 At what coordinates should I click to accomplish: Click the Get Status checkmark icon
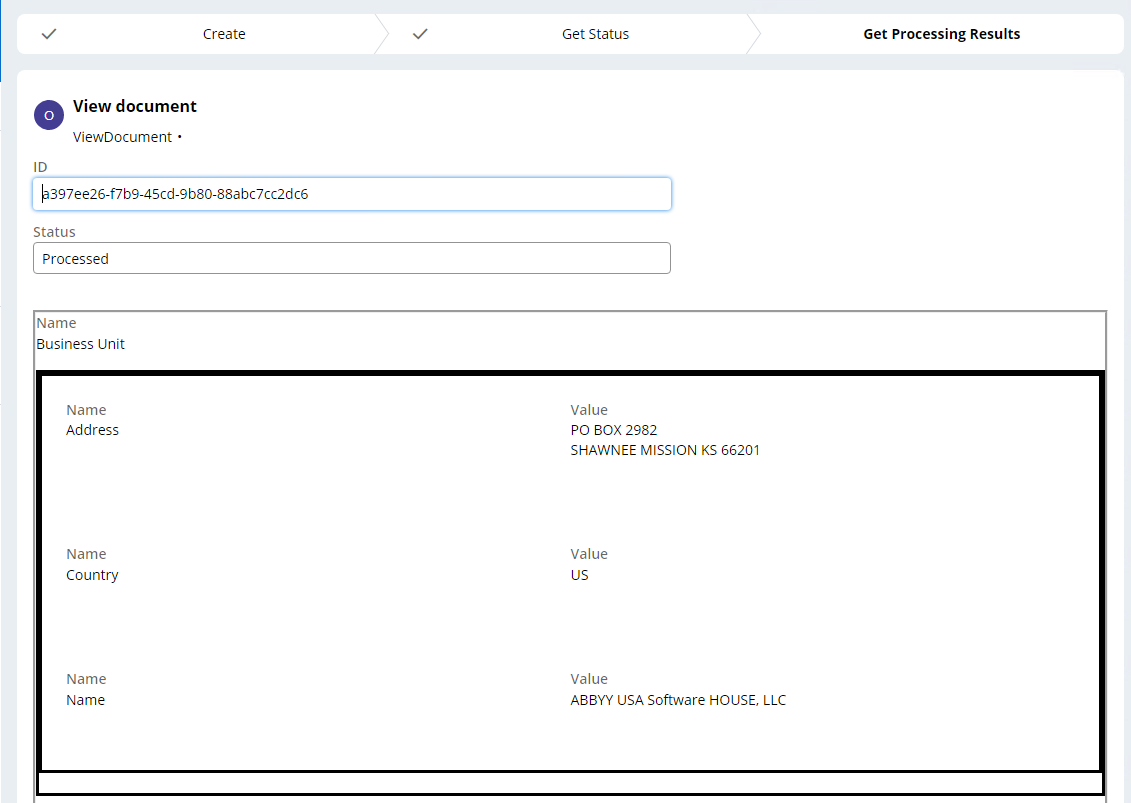420,33
